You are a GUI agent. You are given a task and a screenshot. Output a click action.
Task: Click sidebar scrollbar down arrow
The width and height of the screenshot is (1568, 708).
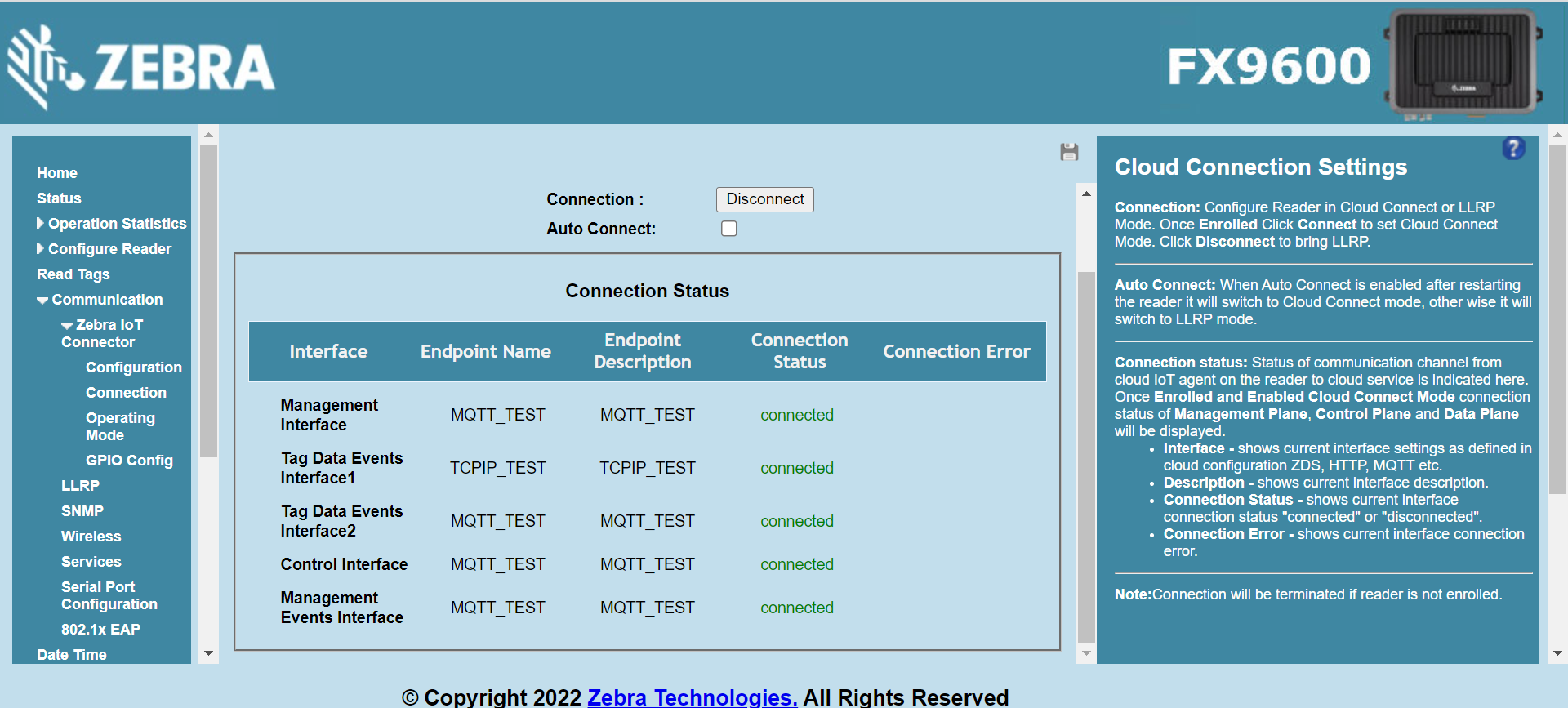point(208,653)
